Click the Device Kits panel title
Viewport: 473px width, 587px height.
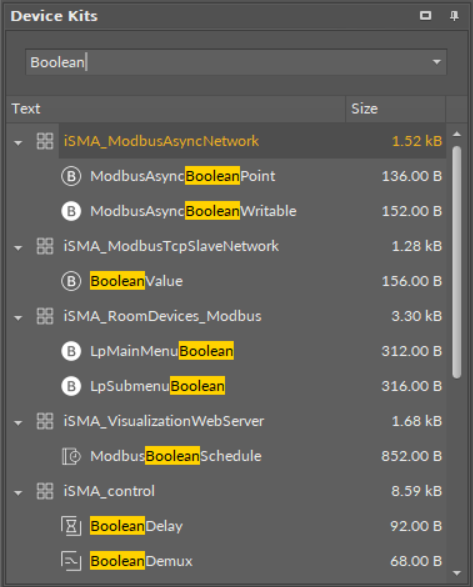(54, 16)
